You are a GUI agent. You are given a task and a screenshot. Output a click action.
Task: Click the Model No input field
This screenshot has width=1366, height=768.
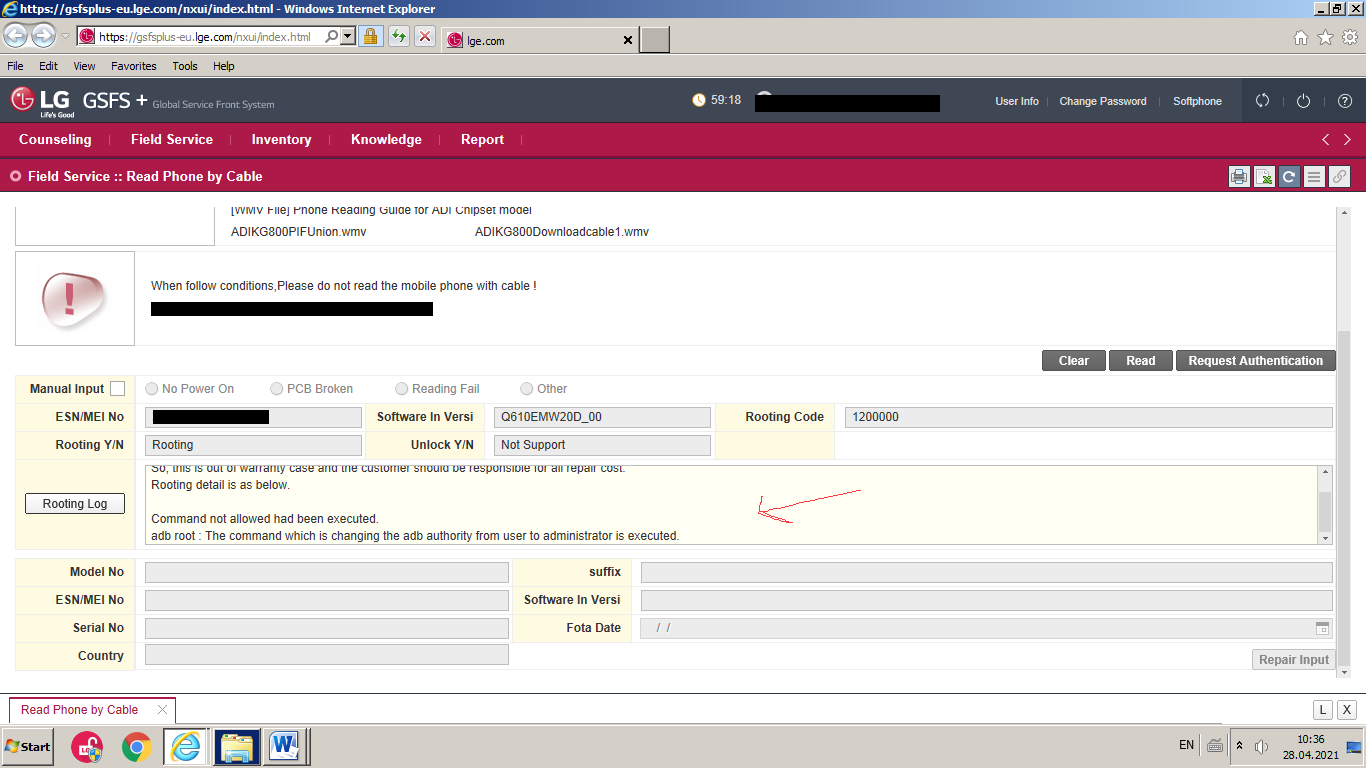pos(326,572)
